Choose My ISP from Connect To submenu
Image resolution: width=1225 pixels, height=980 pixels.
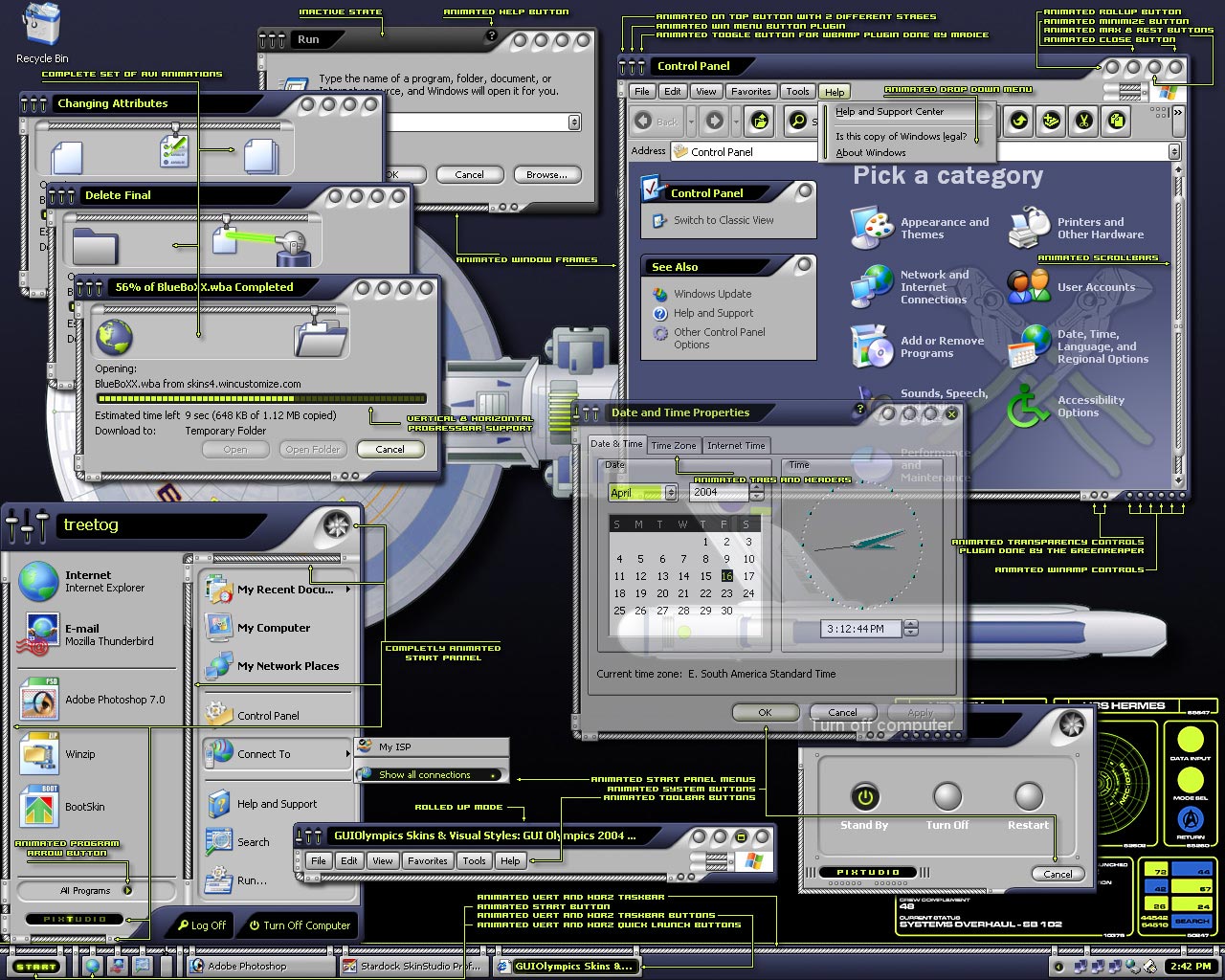pyautogui.click(x=431, y=746)
